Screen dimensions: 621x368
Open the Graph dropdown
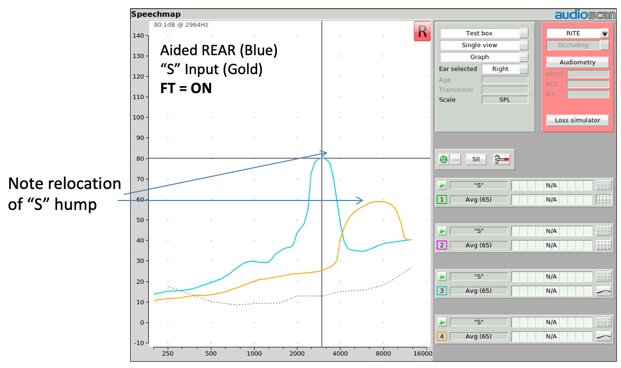pyautogui.click(x=484, y=57)
